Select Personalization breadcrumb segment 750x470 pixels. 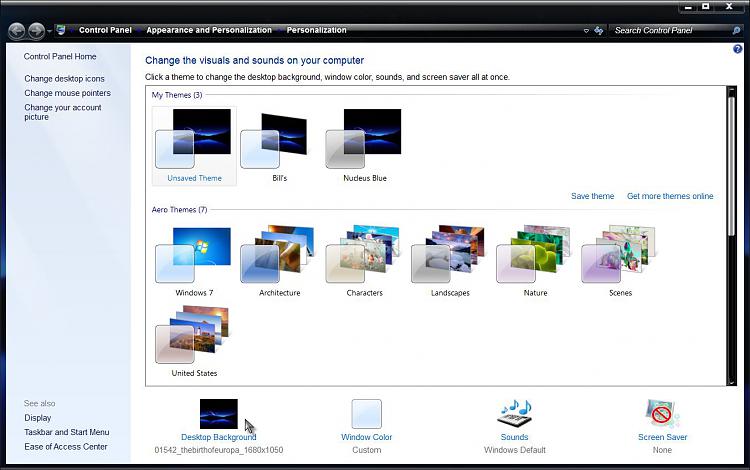point(316,30)
